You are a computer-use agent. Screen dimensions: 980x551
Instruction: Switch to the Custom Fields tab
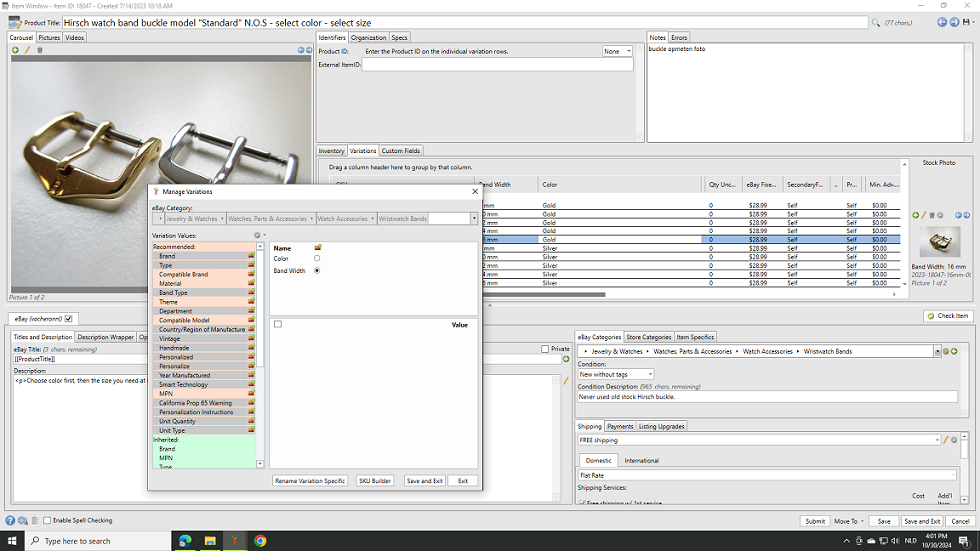[400, 151]
